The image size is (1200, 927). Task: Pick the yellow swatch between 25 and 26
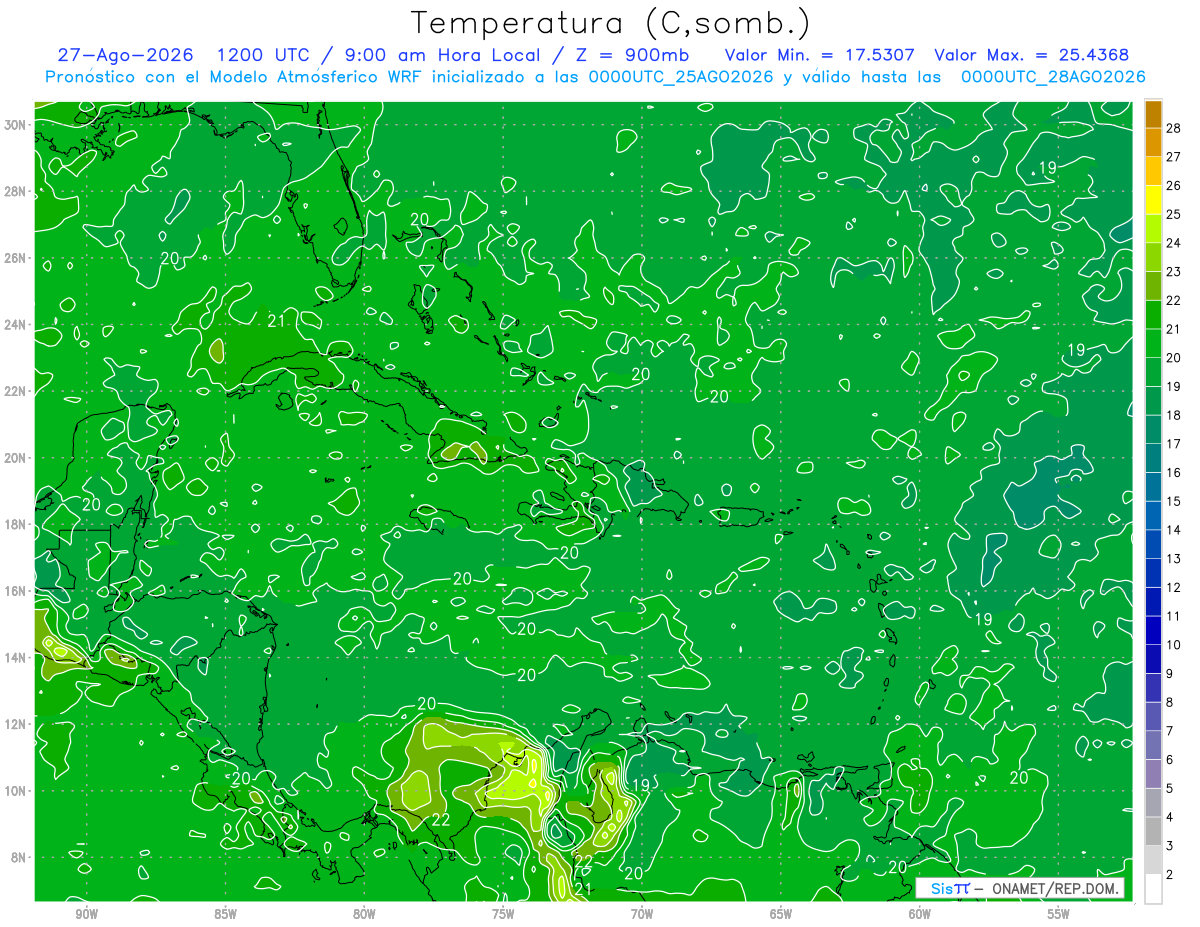(1153, 199)
